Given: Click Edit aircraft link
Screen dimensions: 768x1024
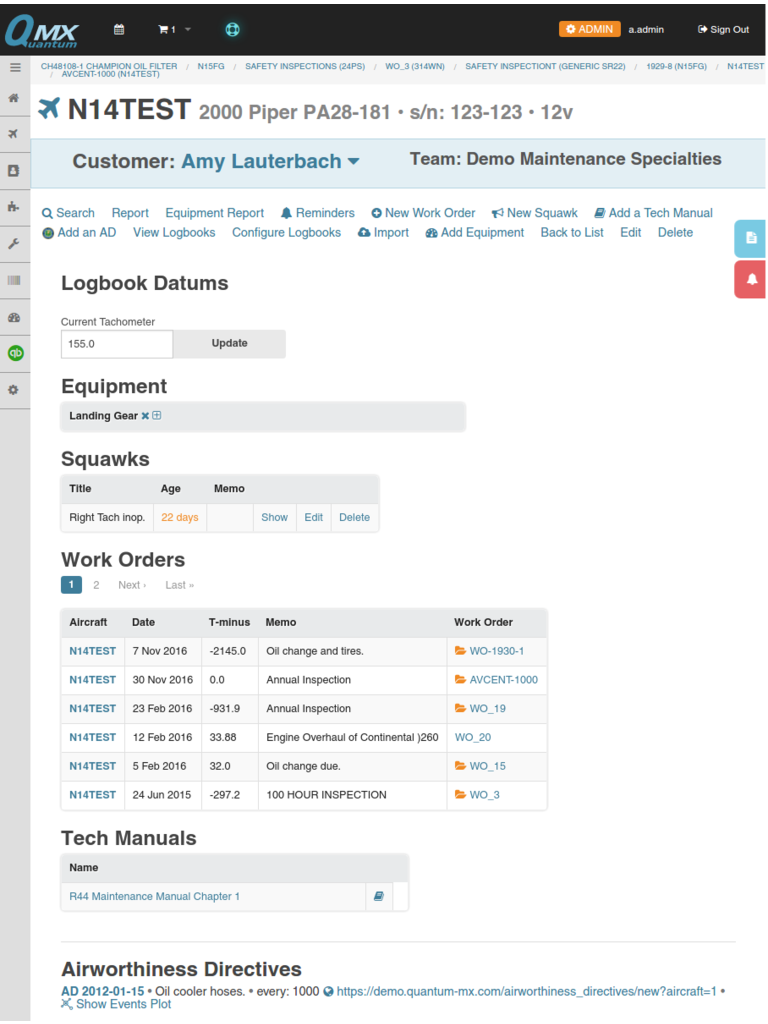Looking at the screenshot, I should click(x=630, y=232).
